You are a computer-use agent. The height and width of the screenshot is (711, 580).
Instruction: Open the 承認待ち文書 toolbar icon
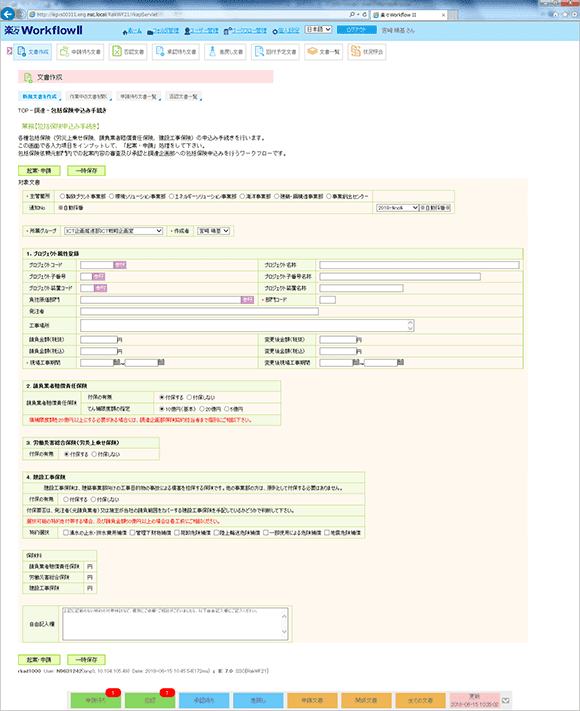[x=176, y=52]
